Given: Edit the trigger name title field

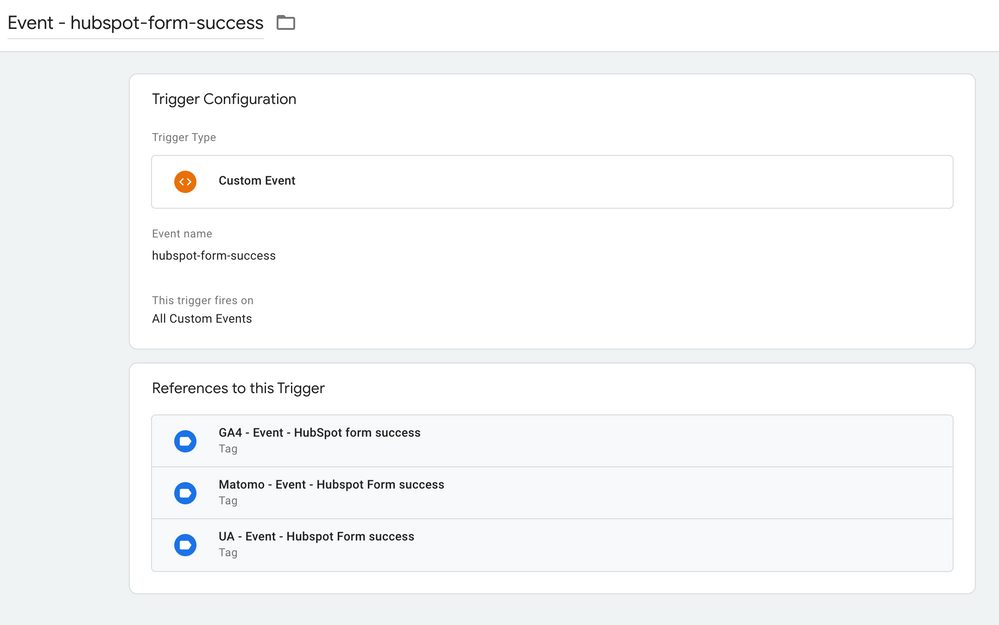Looking at the screenshot, I should tap(136, 23).
